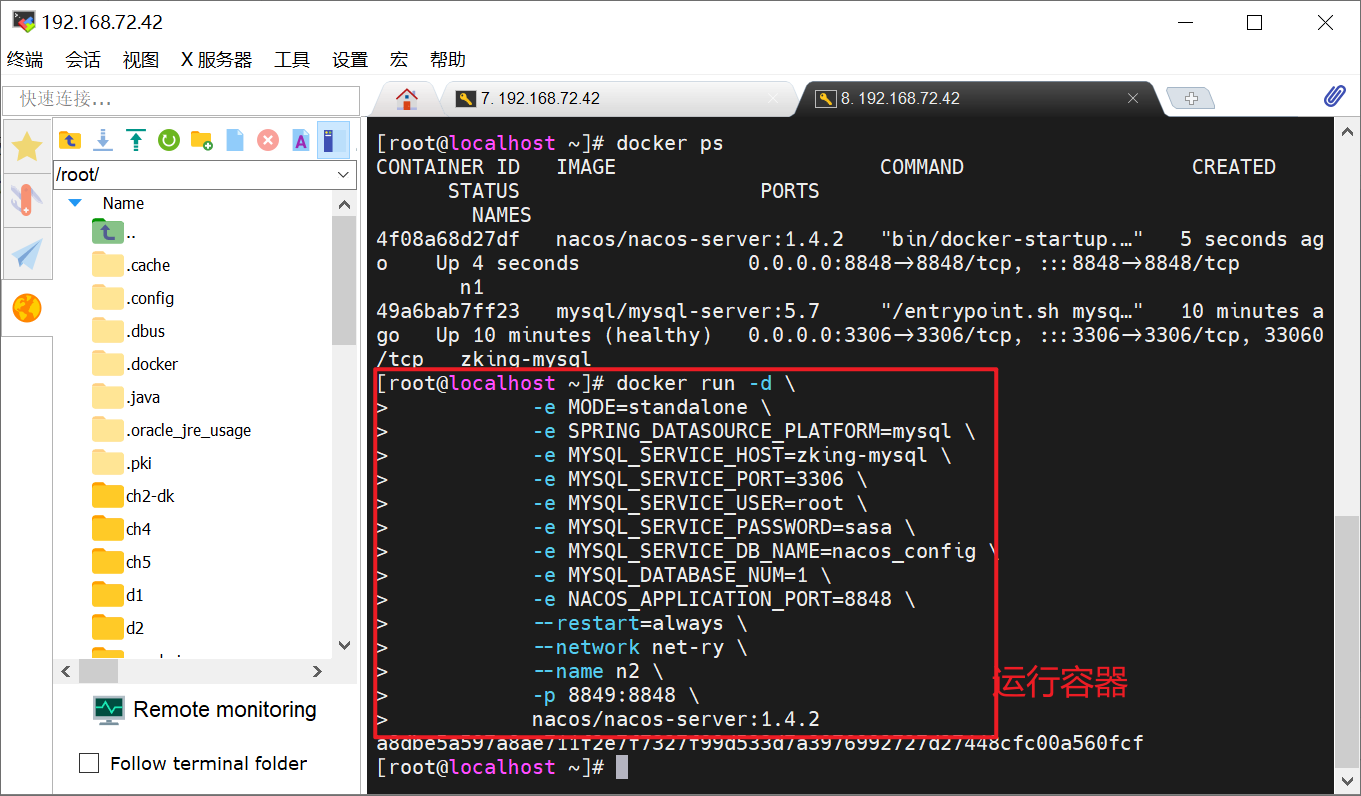Click the 'zking-mysql' container name text
Image resolution: width=1361 pixels, height=796 pixels.
click(x=526, y=359)
